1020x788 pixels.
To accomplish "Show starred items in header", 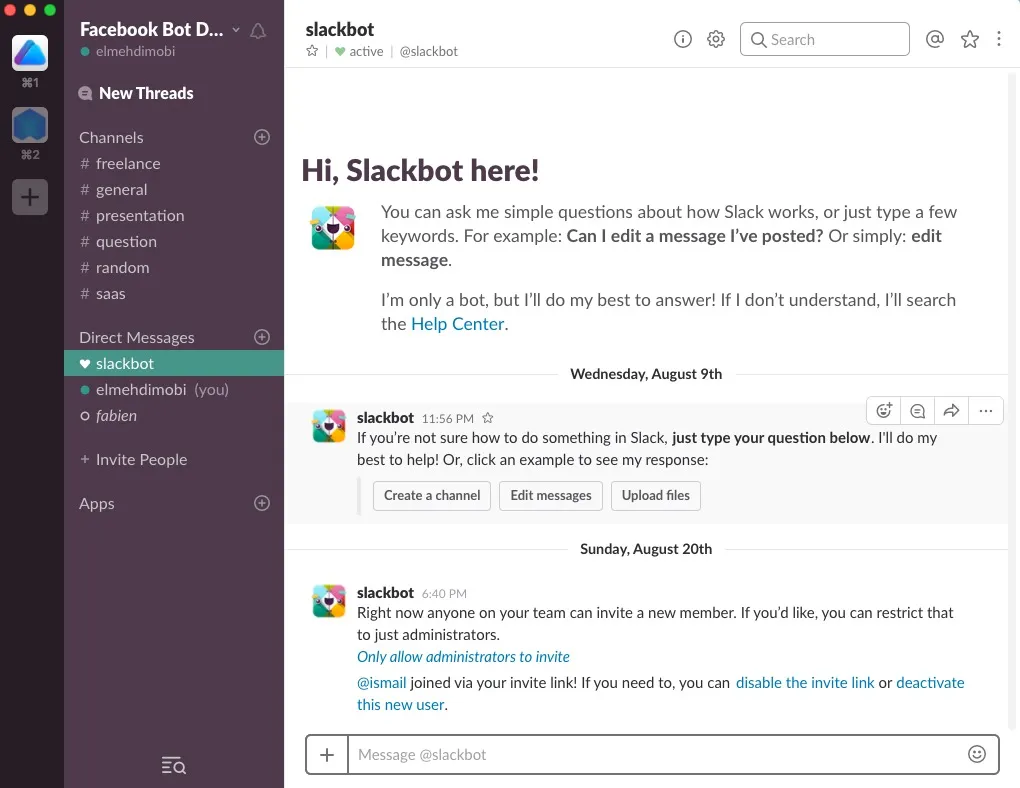I will click(x=969, y=39).
